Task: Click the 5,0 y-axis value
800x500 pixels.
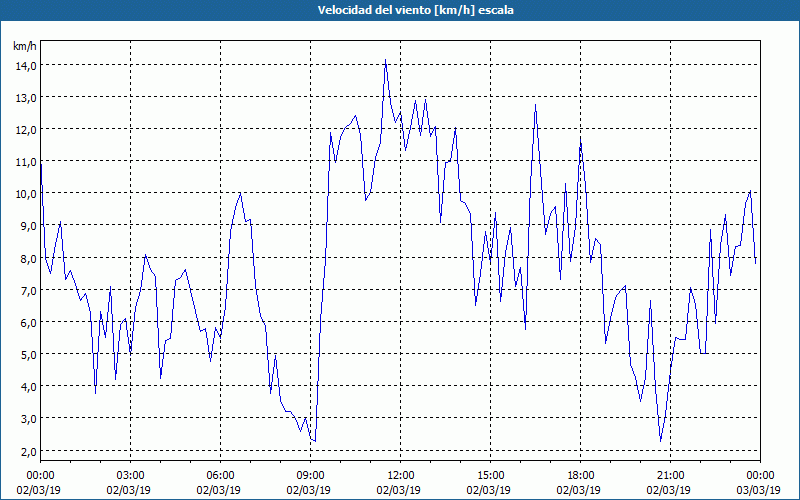Action: 29,355
